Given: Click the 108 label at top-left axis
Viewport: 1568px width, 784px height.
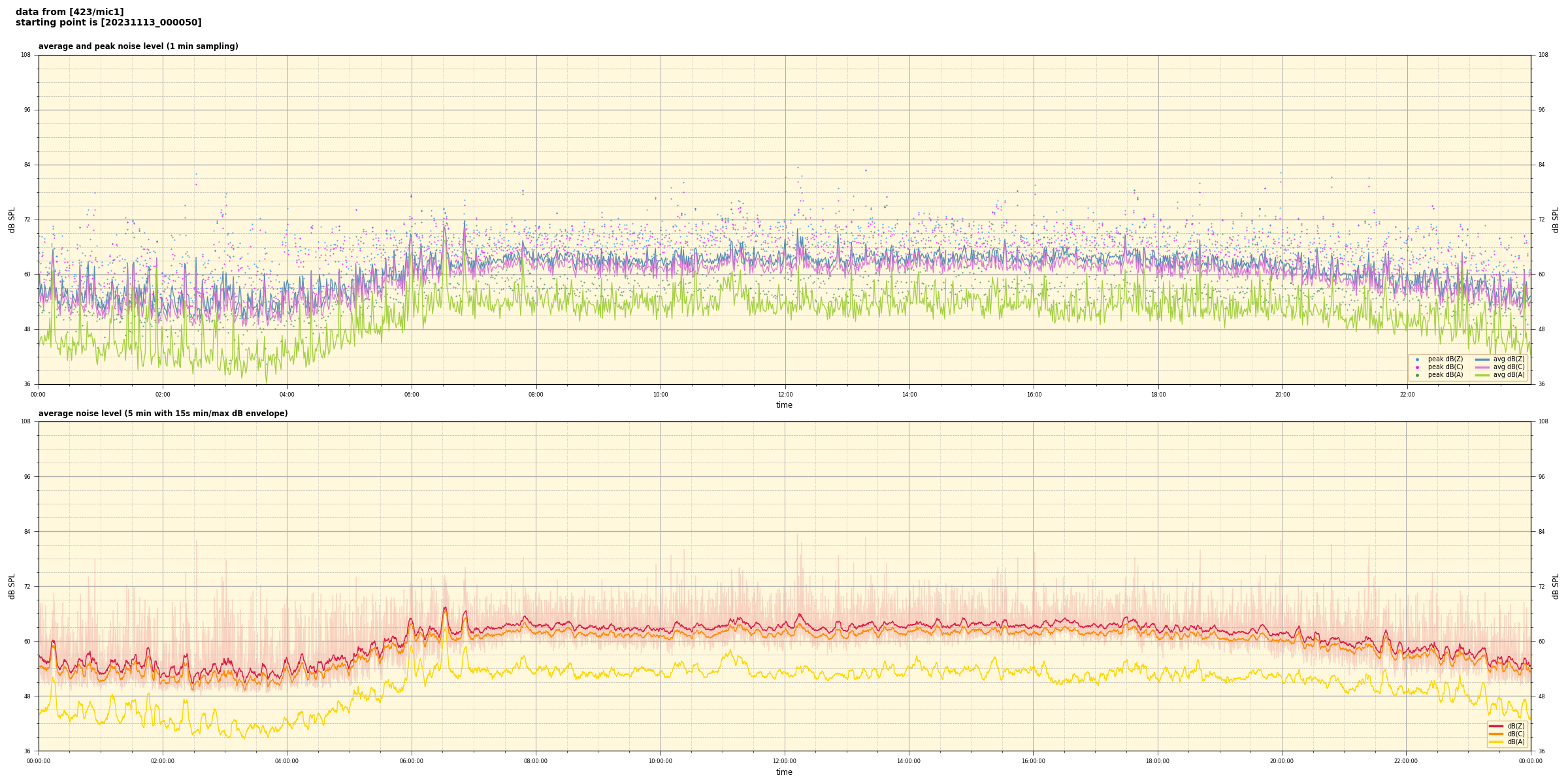Looking at the screenshot, I should 26,55.
